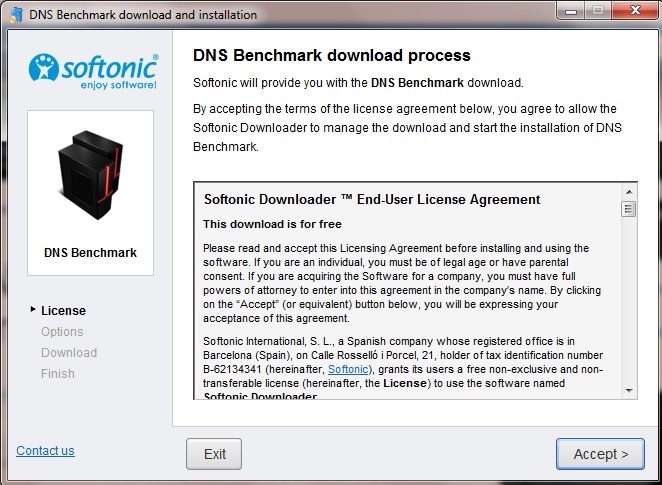Open the Contact us link
The image size is (662, 485).
pos(45,451)
